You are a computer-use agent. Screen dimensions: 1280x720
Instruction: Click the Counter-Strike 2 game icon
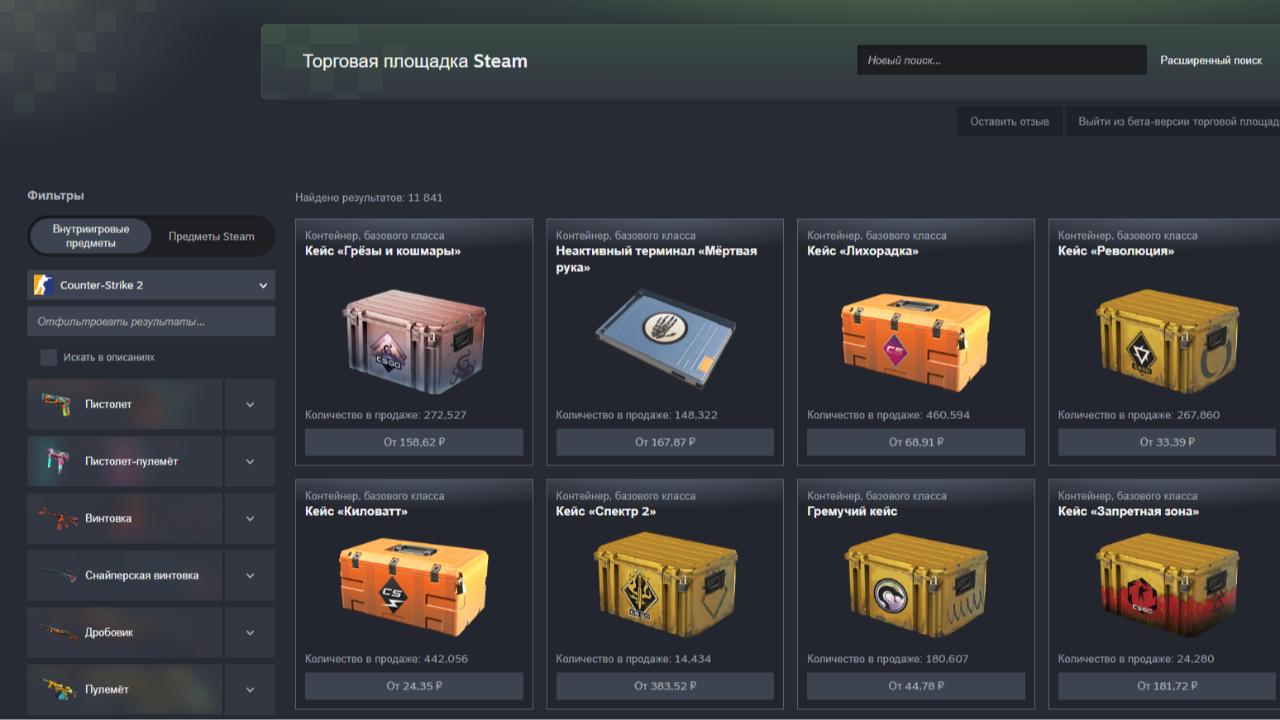click(43, 285)
